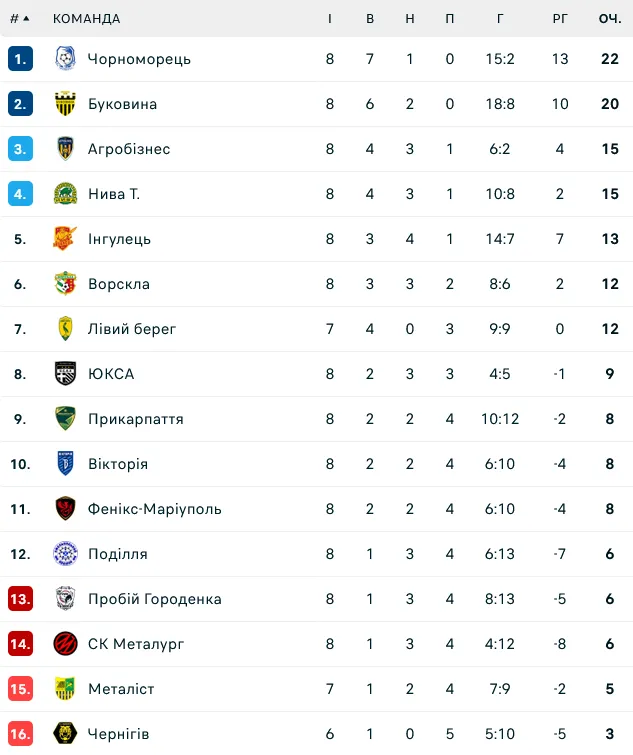The height and width of the screenshot is (755, 633).
Task: Click the СК Металург round logo
Action: 65,644
